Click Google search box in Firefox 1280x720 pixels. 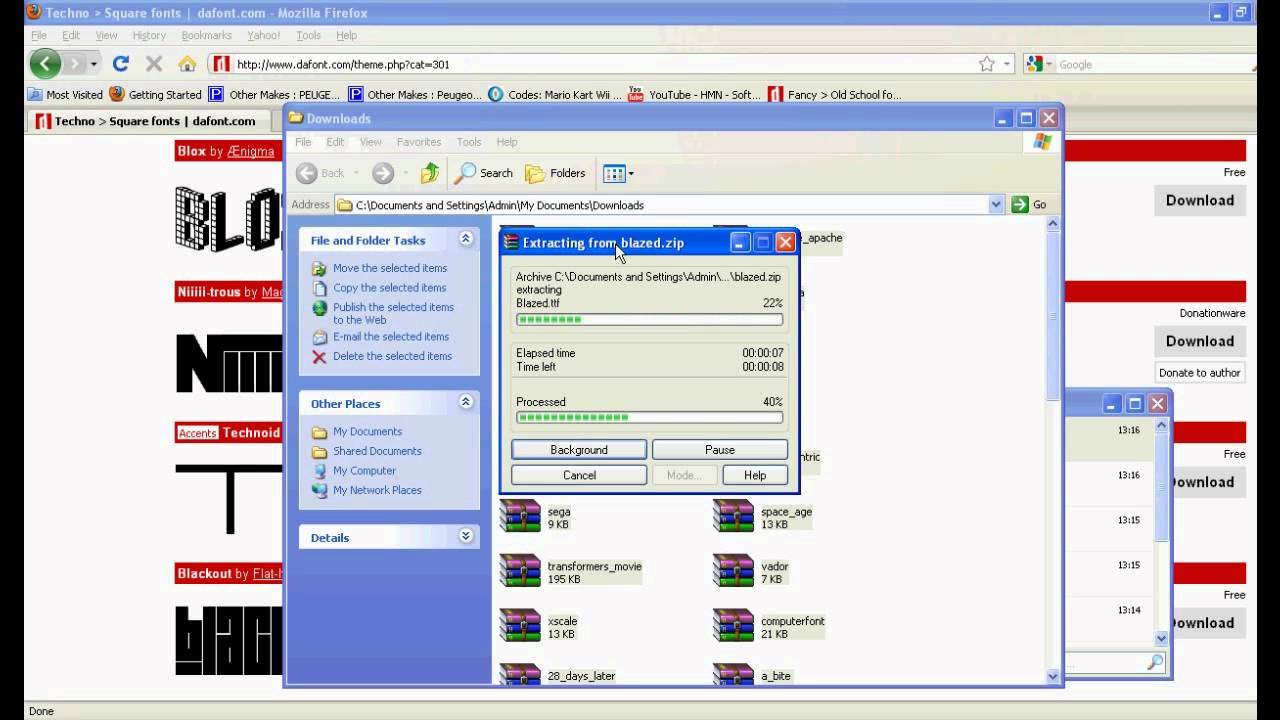[1150, 64]
